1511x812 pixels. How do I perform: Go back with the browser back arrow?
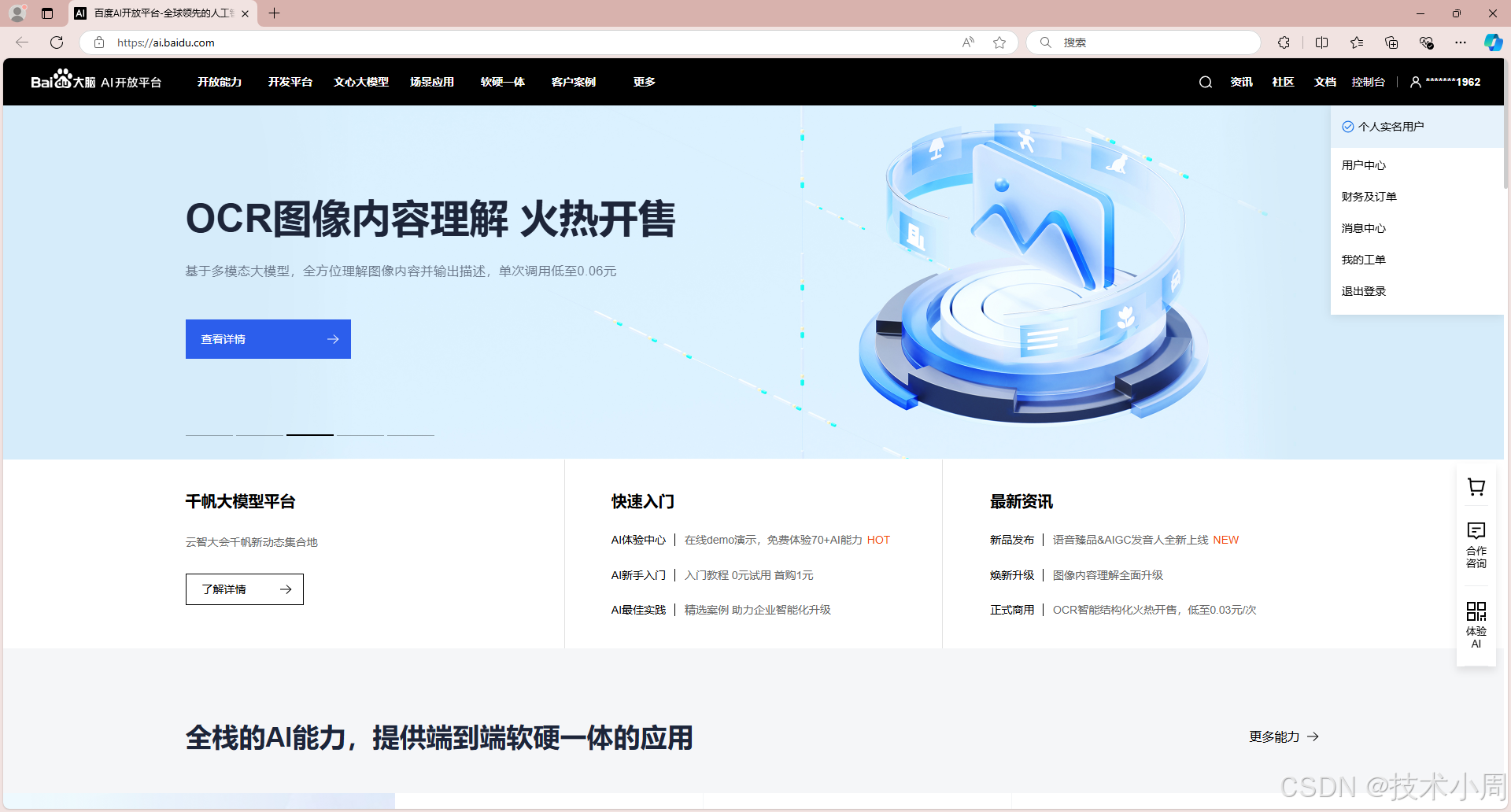tap(22, 42)
